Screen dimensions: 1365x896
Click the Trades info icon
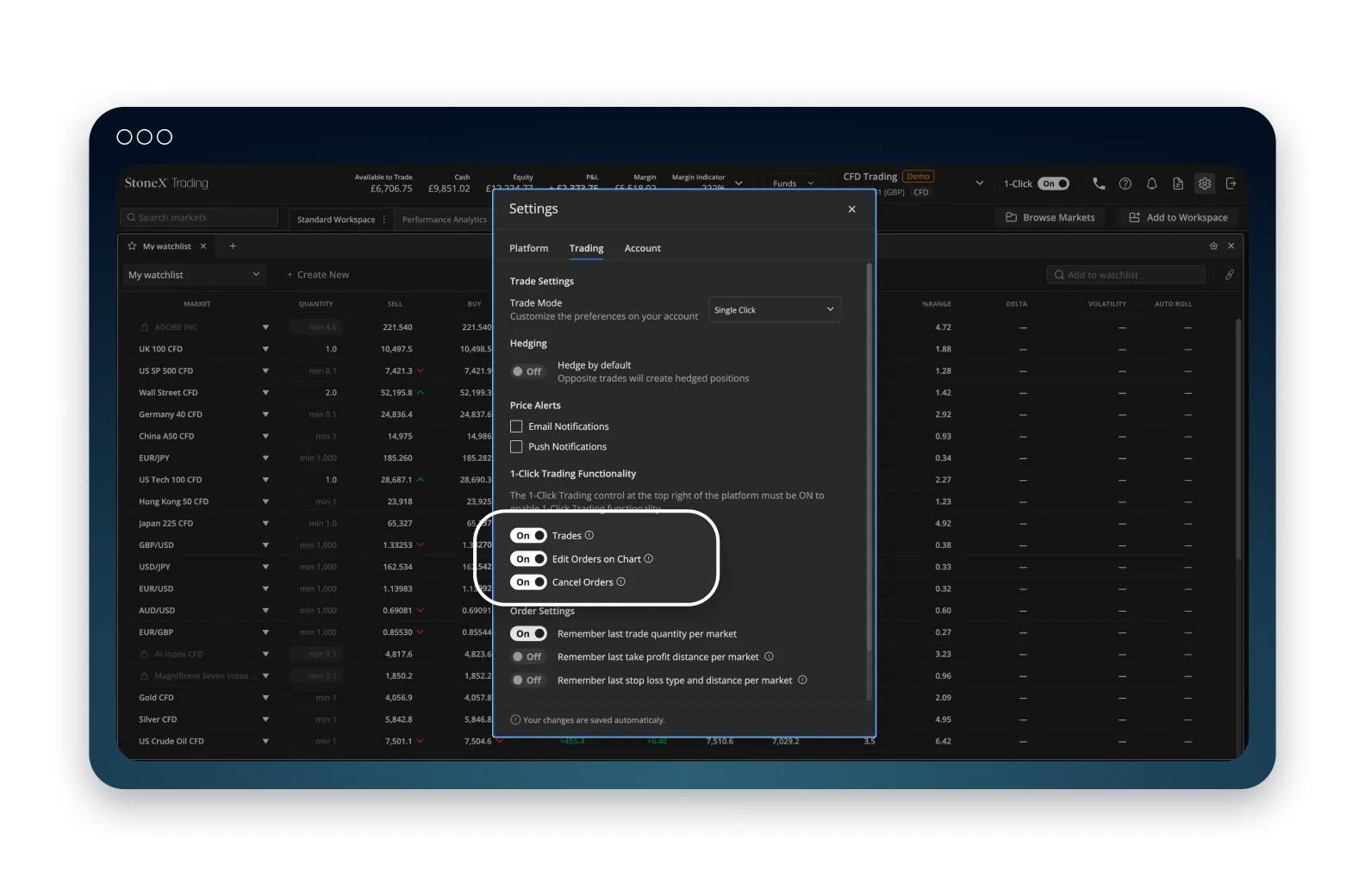pyautogui.click(x=589, y=536)
